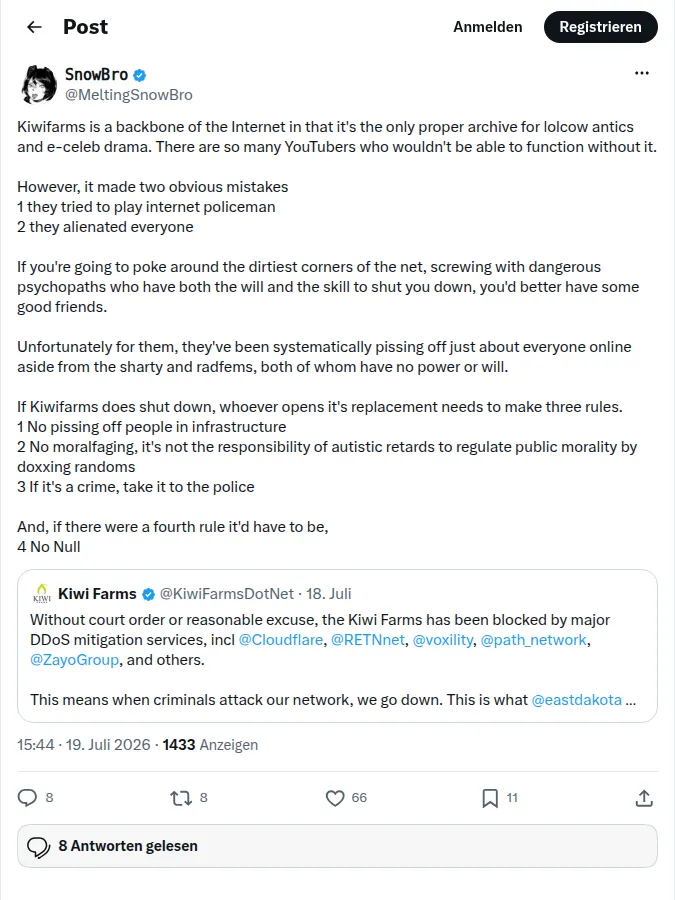The height and width of the screenshot is (900, 675).
Task: Follow the @Cloudflare mention link
Action: [x=281, y=639]
